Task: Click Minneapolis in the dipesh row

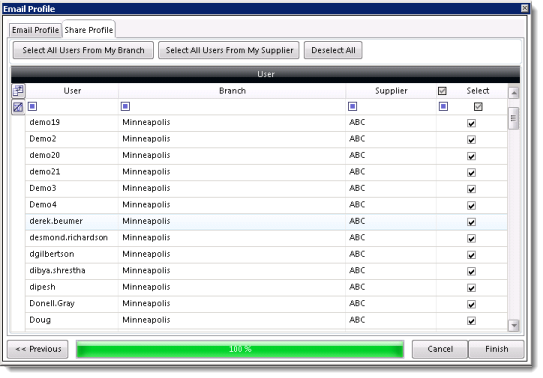Action: pos(146,287)
